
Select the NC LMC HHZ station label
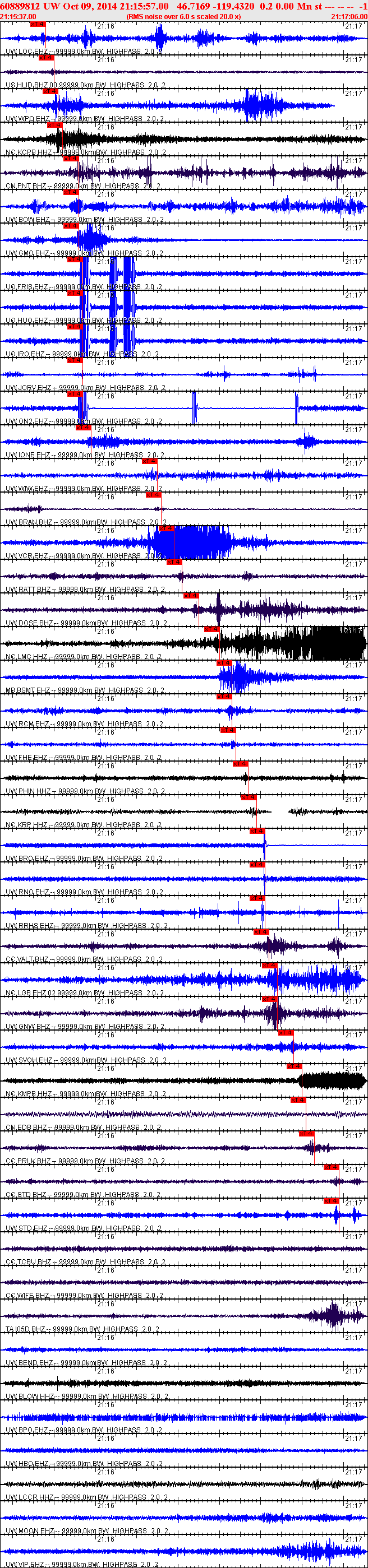(x=84, y=657)
